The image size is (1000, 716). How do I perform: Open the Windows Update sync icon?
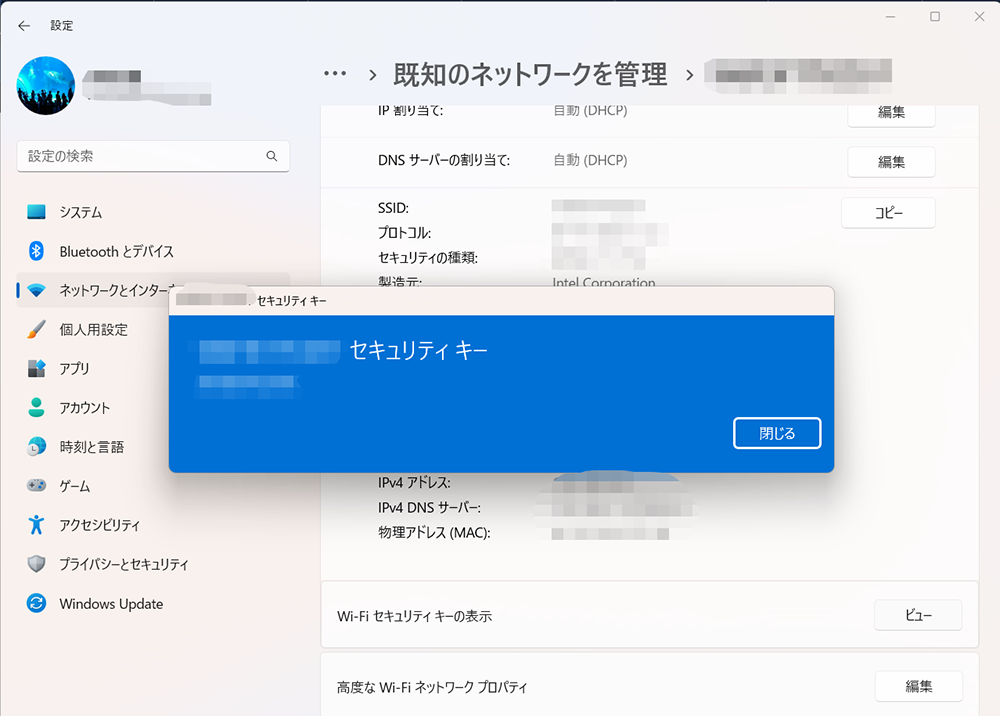click(x=37, y=604)
